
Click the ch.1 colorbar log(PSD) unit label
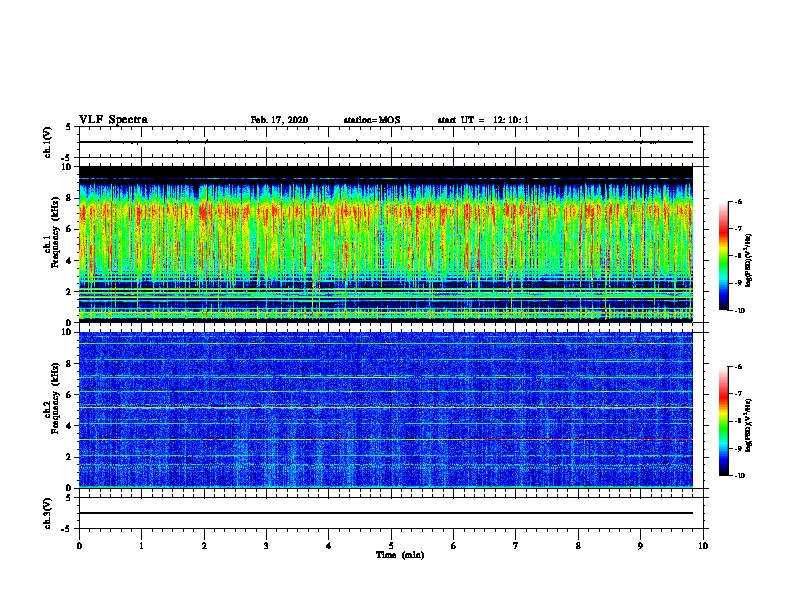tap(748, 261)
